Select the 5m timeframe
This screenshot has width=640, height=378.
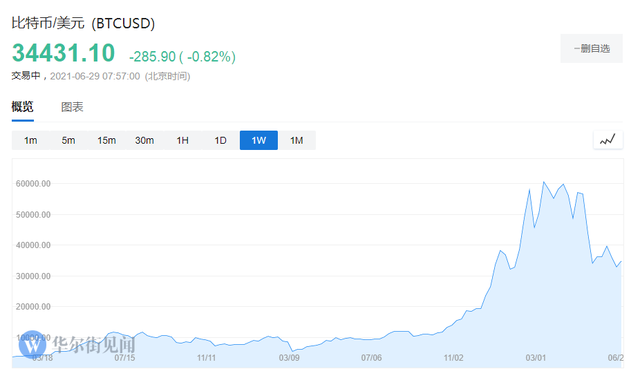(x=68, y=140)
